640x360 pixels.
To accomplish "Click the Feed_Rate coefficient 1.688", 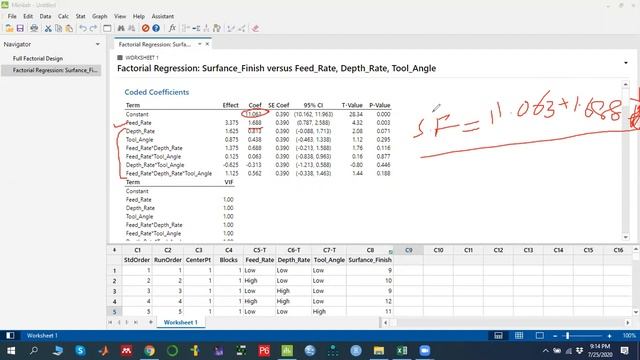I will (255, 122).
